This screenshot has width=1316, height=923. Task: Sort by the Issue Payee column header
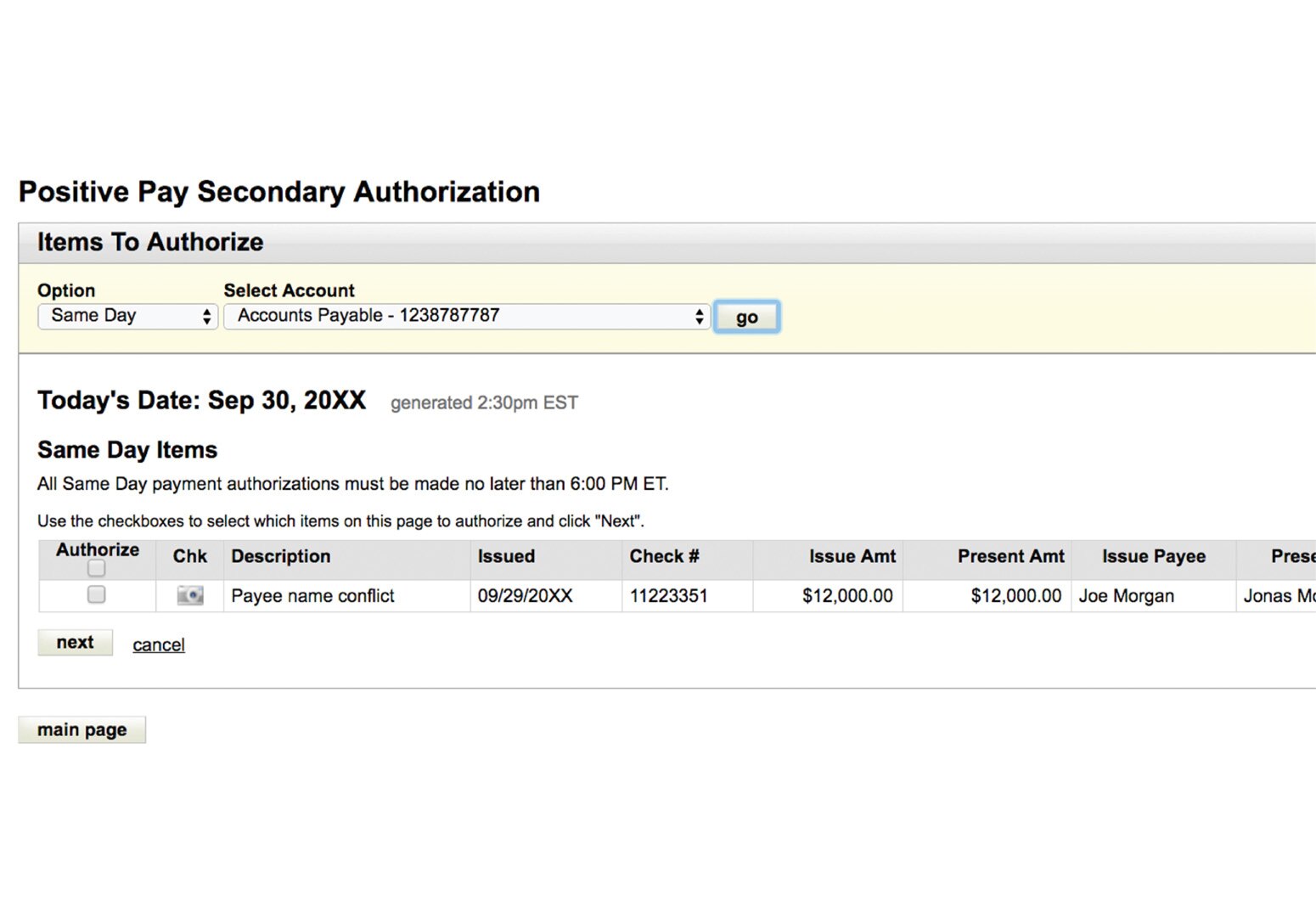pos(1153,557)
